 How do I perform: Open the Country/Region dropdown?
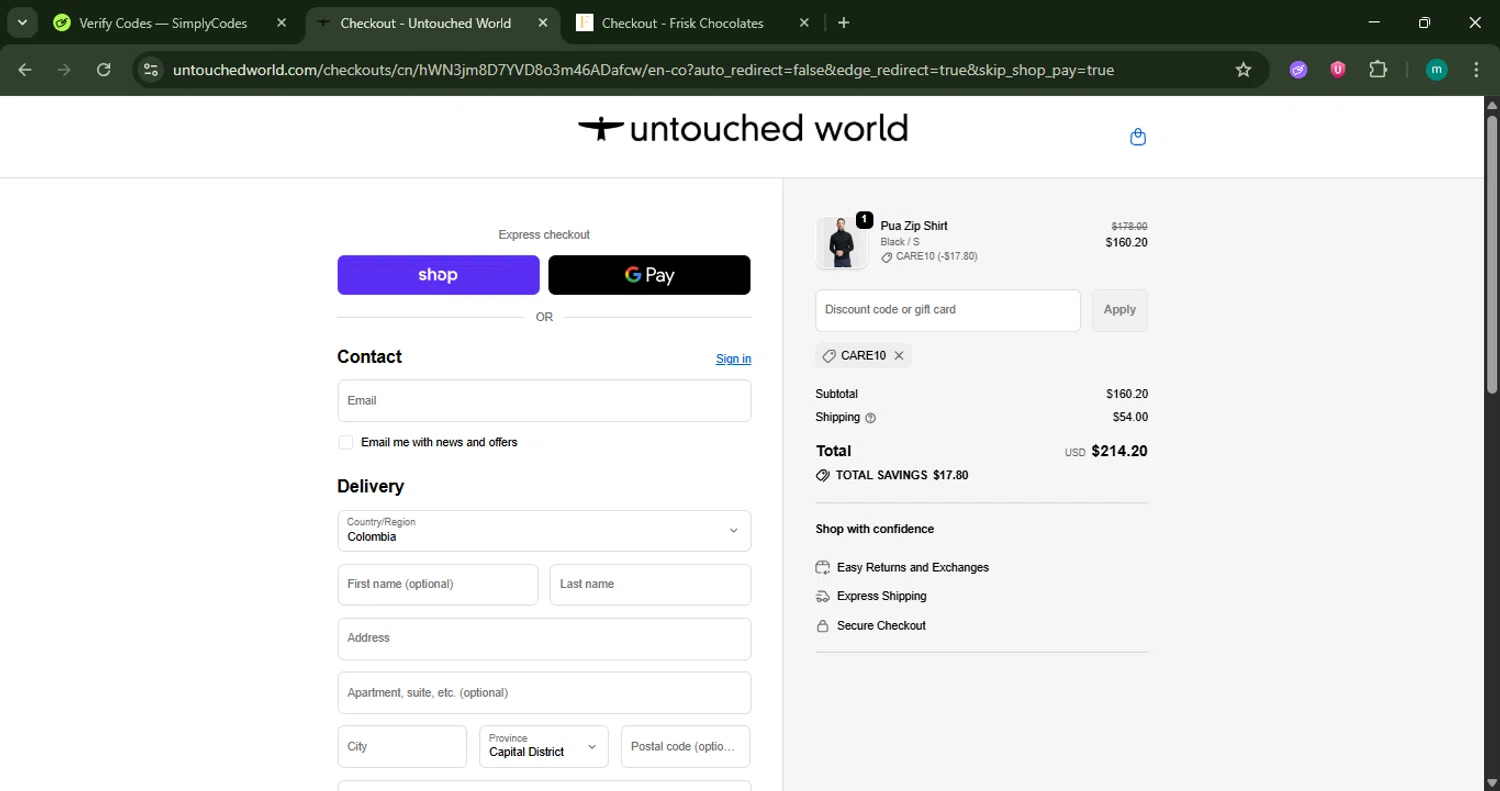544,531
